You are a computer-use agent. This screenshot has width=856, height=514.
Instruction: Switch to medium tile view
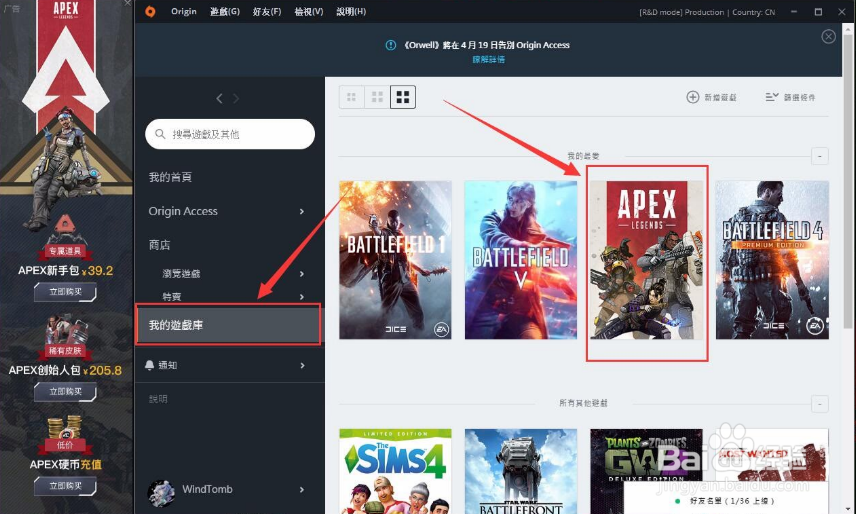click(x=377, y=97)
